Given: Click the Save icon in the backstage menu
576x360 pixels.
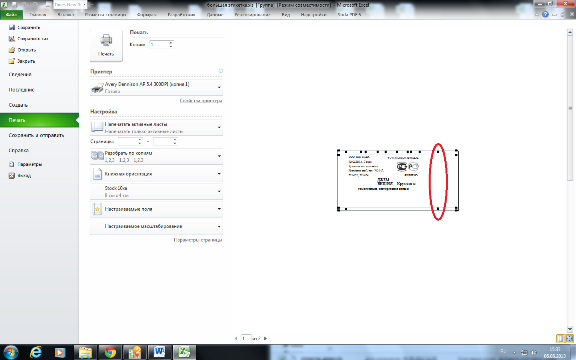Looking at the screenshot, I should tap(12, 28).
